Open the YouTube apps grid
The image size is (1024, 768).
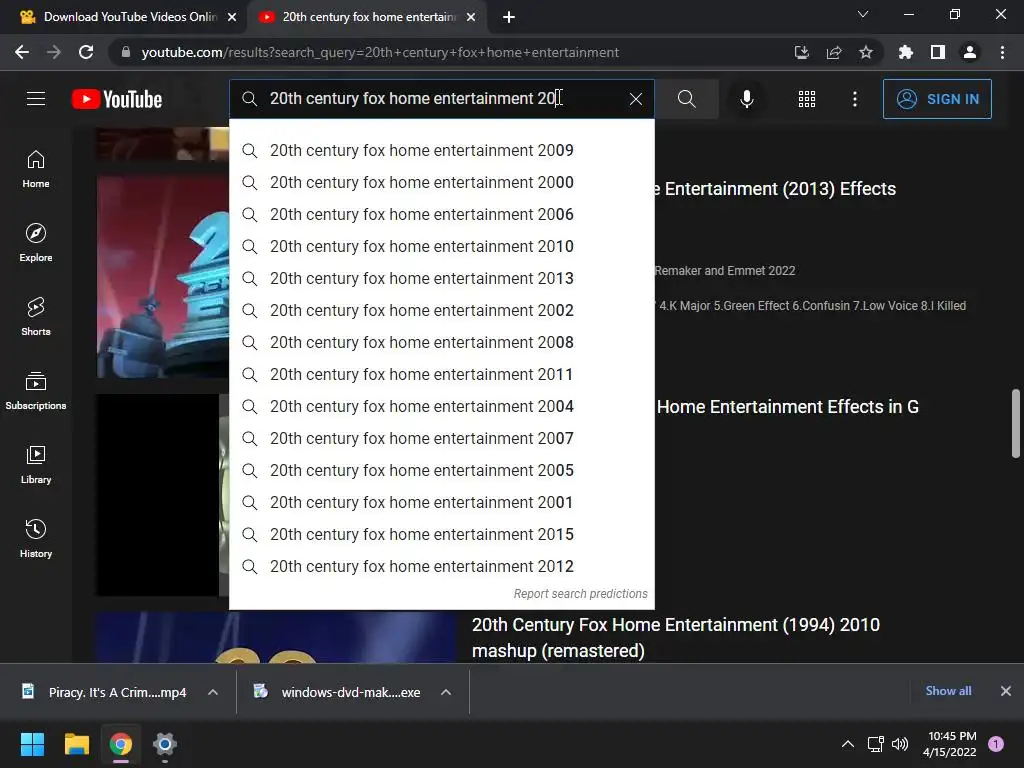coord(807,99)
